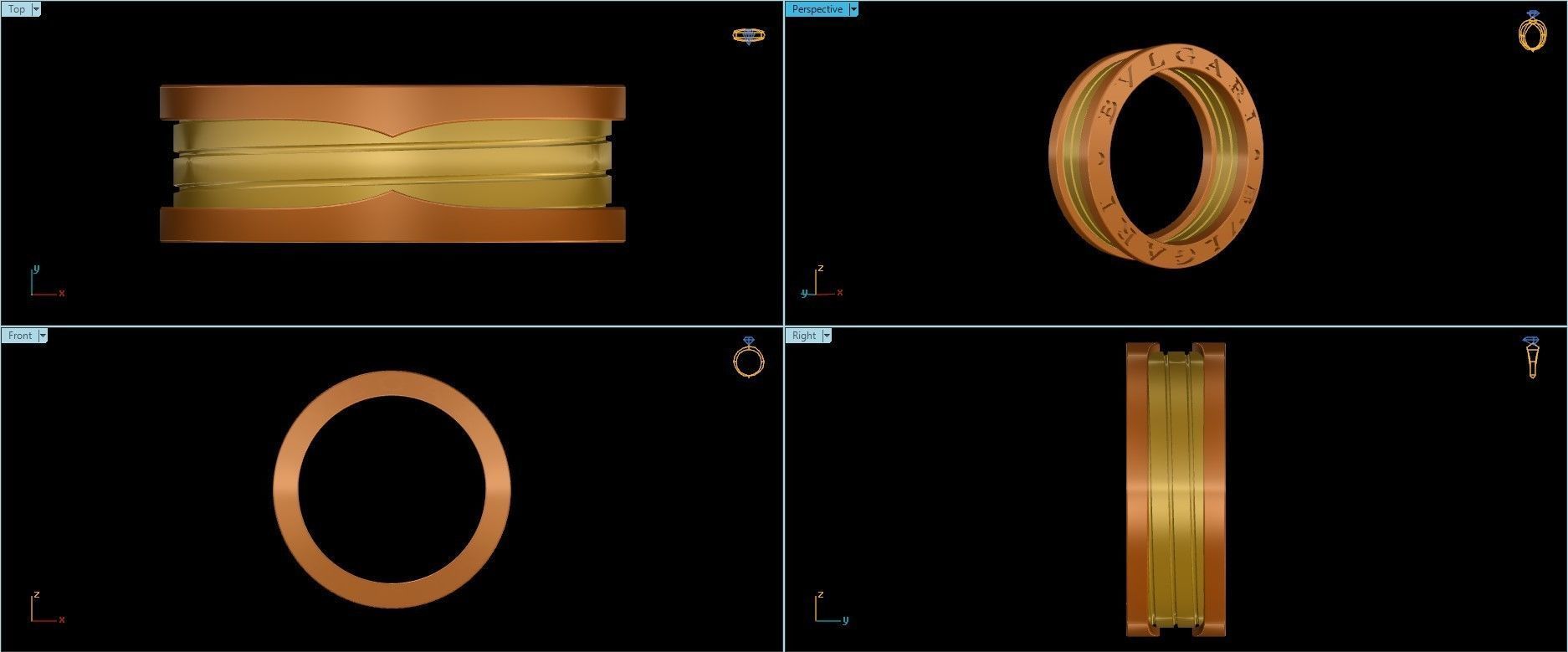Screen dimensions: 1568x652
Task: Click the ring front-view icon in Front viewport
Action: (748, 357)
